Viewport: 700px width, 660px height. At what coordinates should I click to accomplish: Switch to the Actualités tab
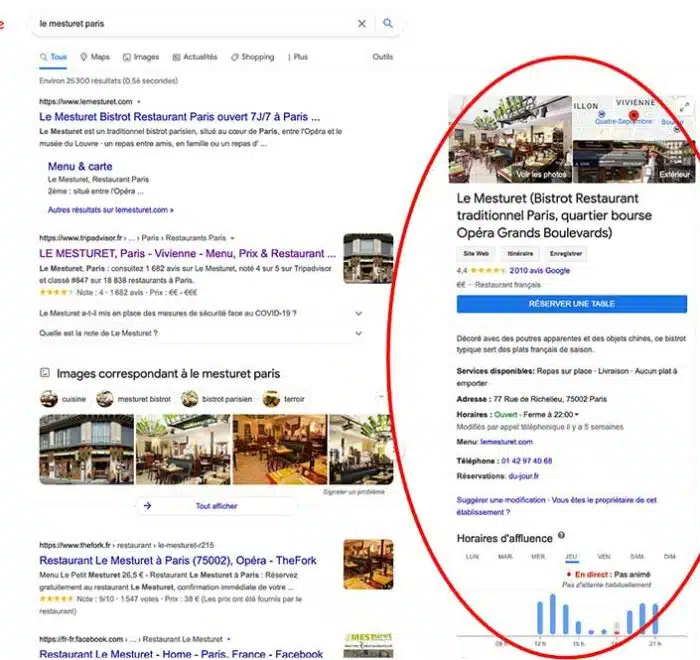click(195, 57)
